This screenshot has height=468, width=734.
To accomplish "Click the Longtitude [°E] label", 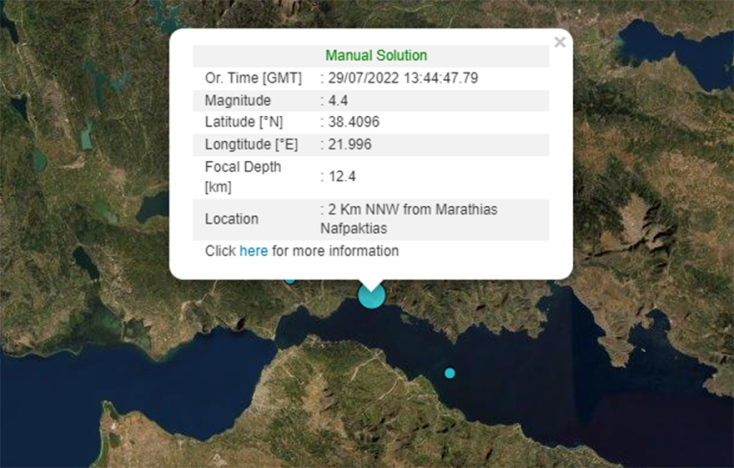I will click(x=250, y=144).
